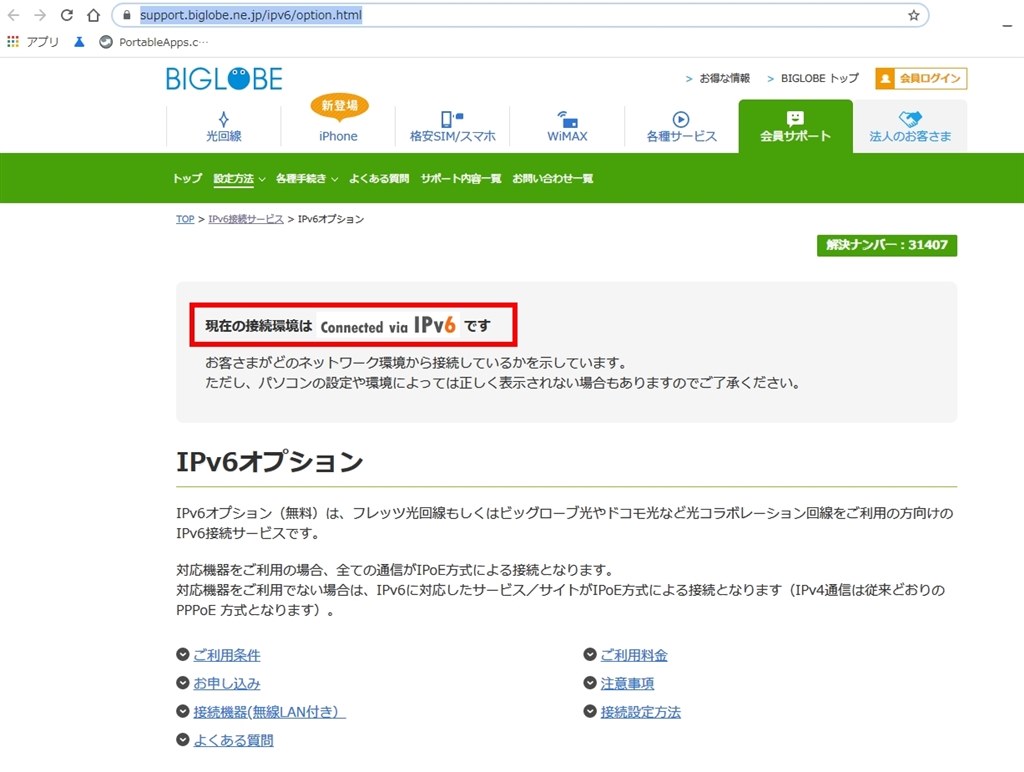Click the WiMAX wireless icon

567,122
